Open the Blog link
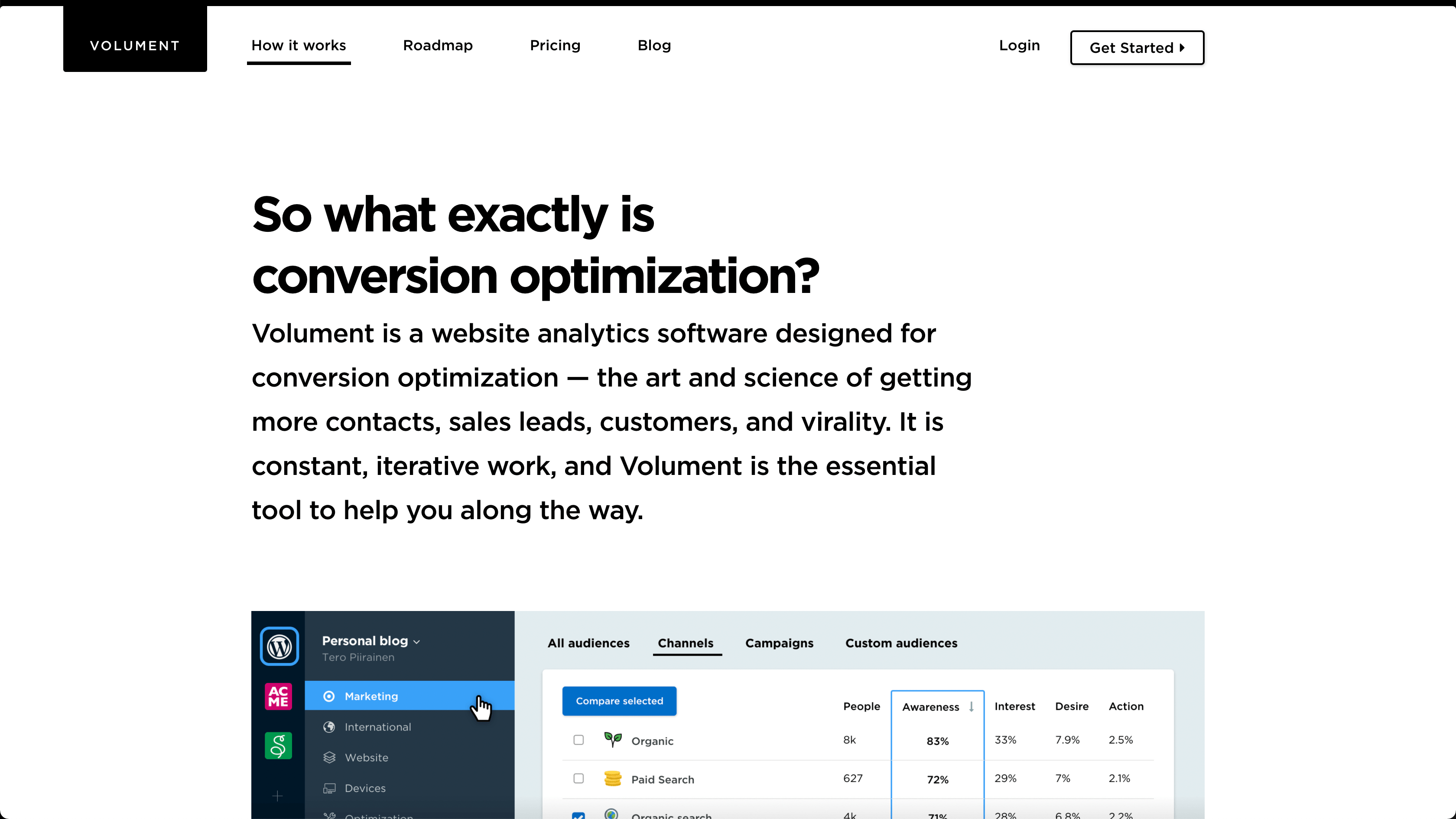 tap(654, 45)
